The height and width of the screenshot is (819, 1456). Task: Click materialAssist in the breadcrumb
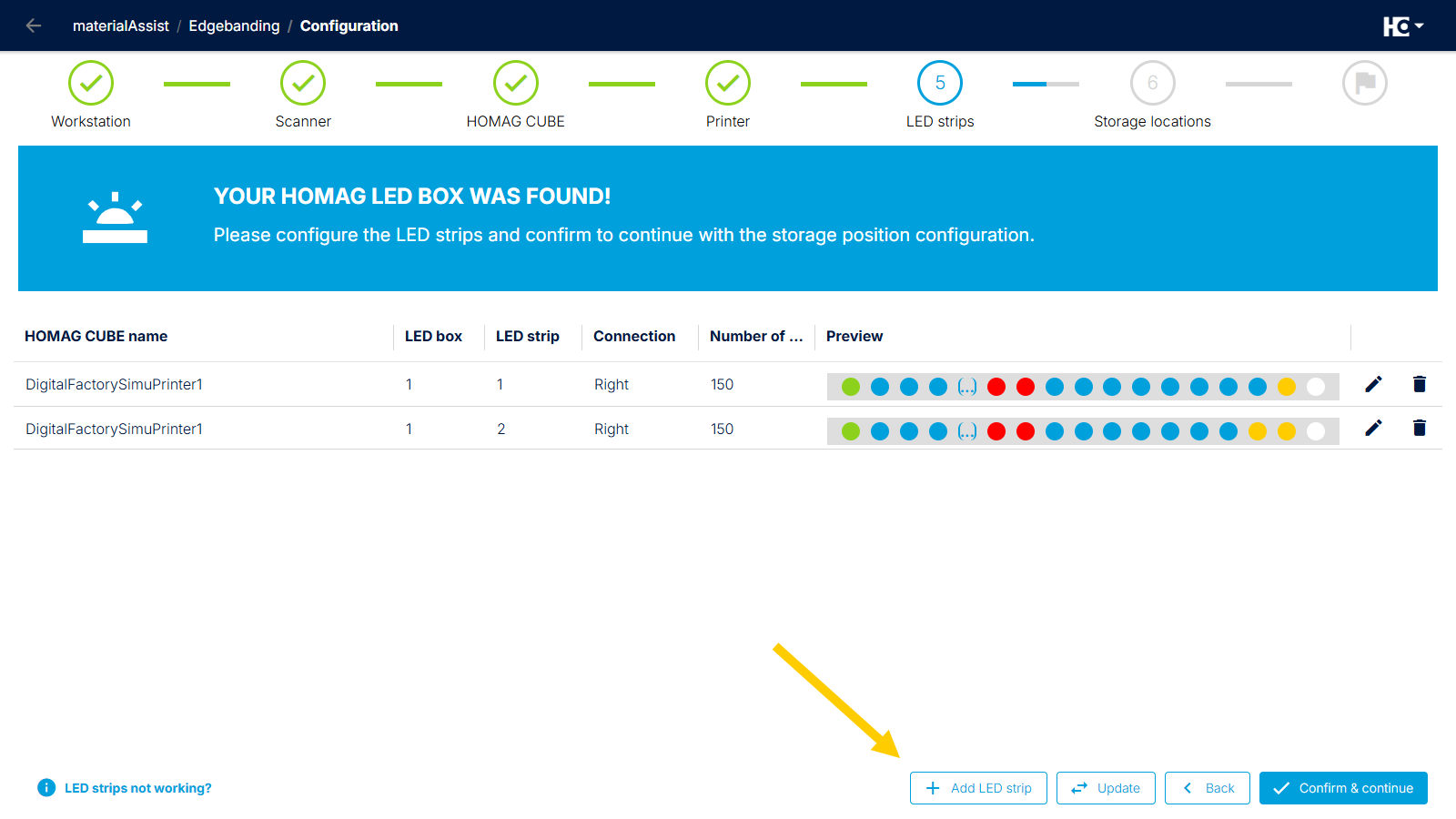[121, 25]
